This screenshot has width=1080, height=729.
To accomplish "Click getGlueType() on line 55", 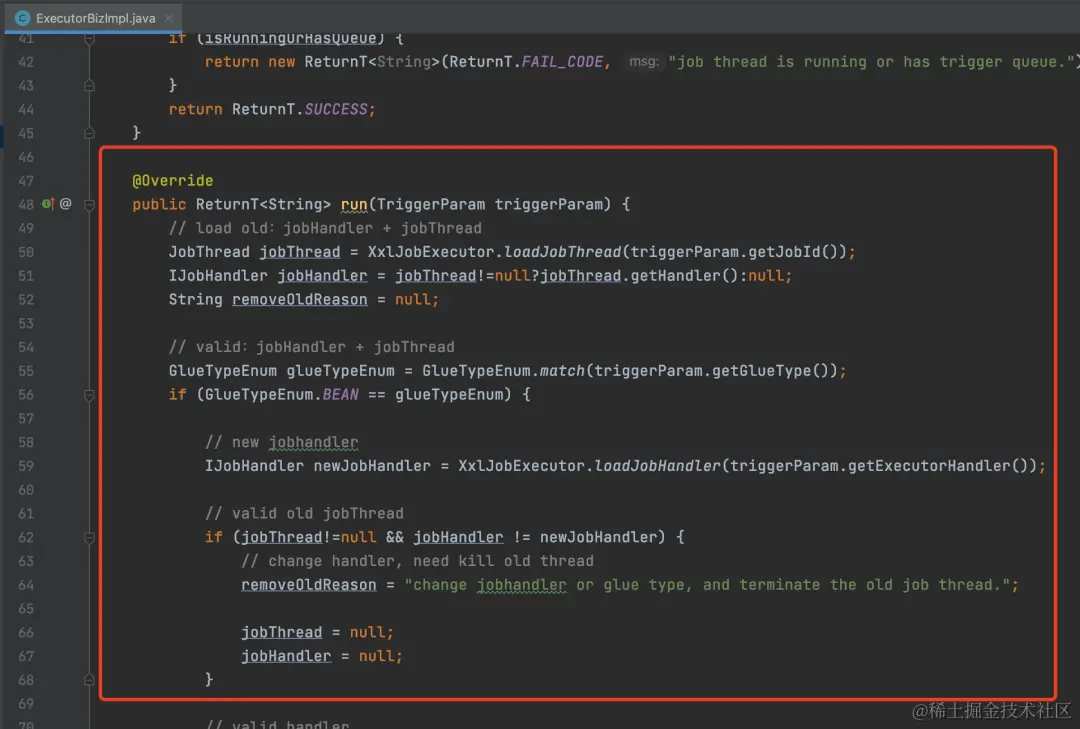I will click(771, 371).
